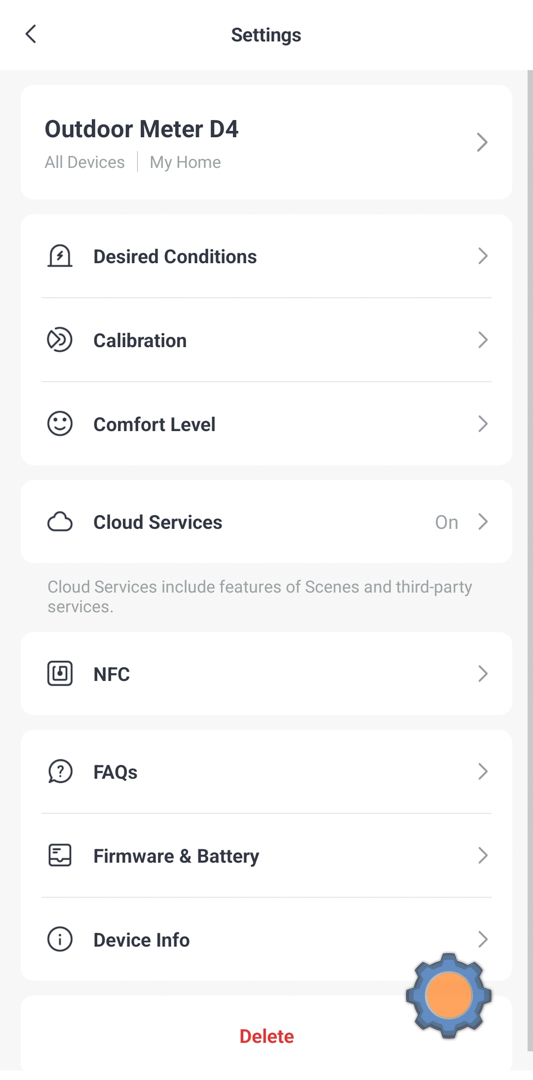Tap the red Delete button
The width and height of the screenshot is (533, 1080).
pos(266,1036)
